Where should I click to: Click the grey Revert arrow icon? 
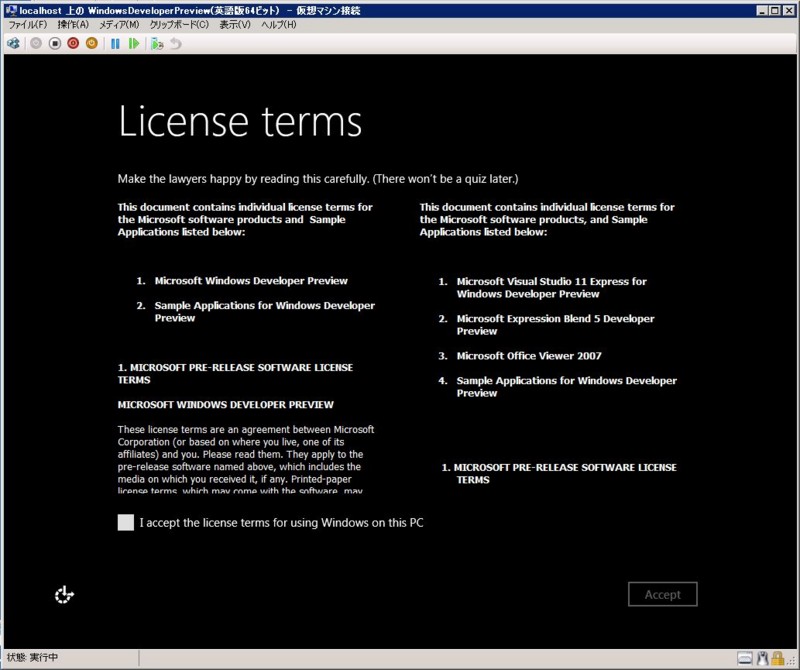click(176, 44)
